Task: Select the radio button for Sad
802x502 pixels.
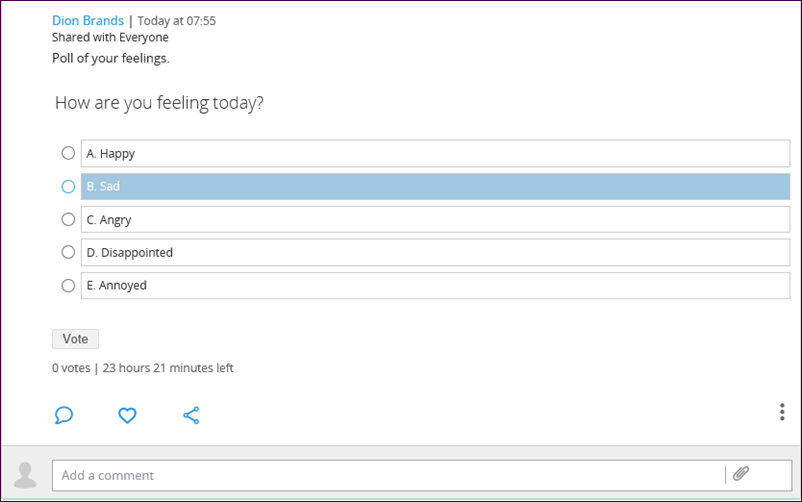Action: [68, 186]
